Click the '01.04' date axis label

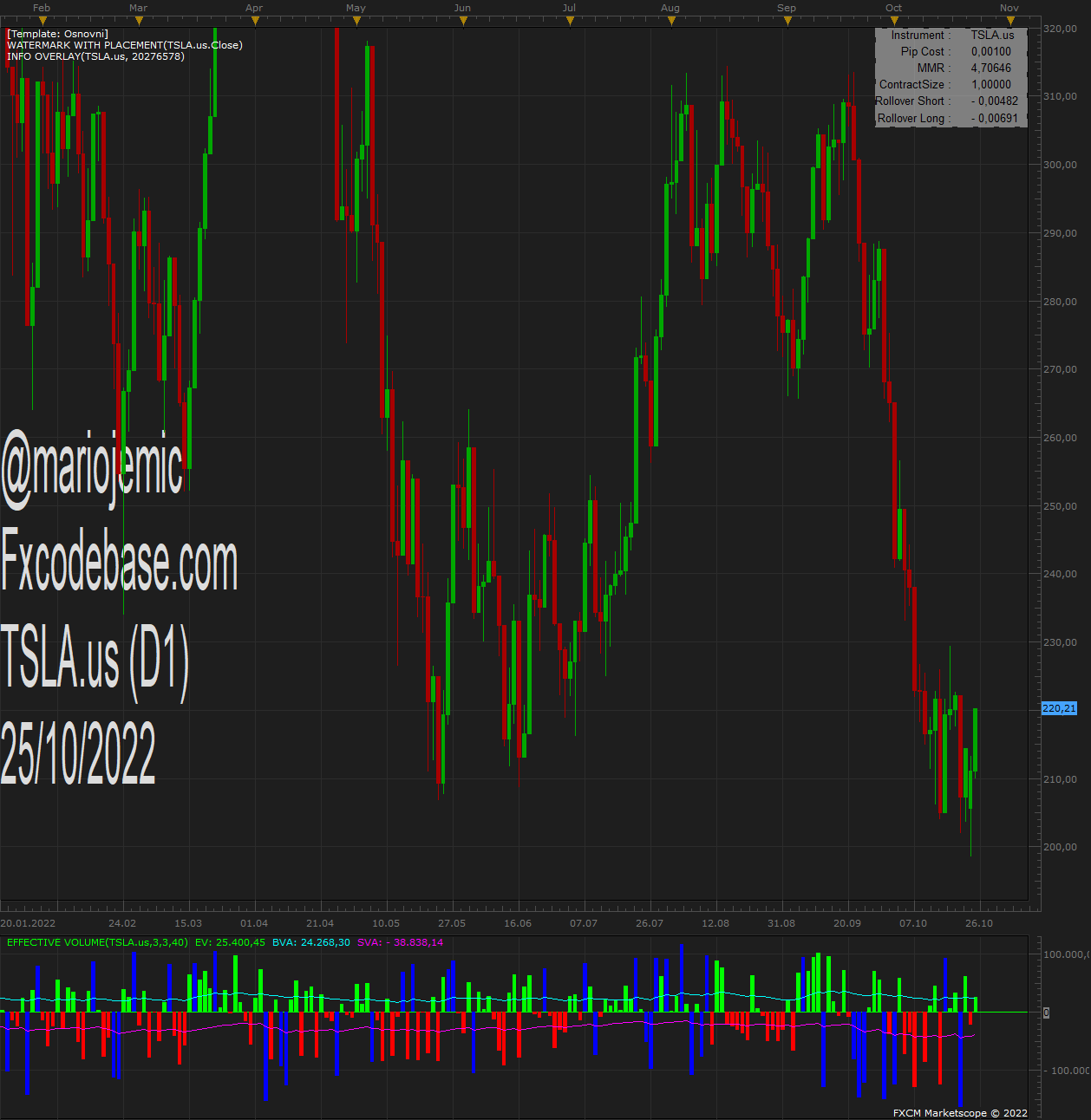coord(254,923)
